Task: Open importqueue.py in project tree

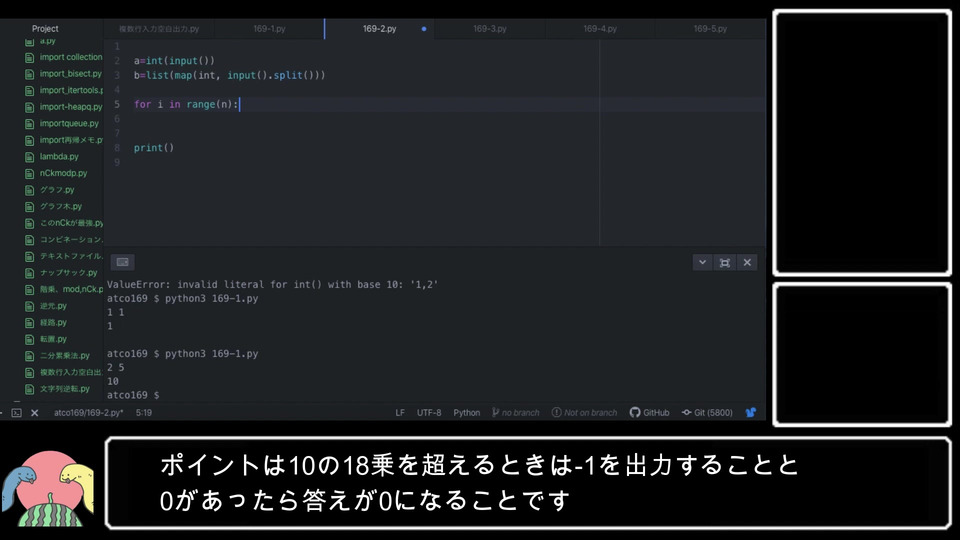Action: click(x=69, y=123)
